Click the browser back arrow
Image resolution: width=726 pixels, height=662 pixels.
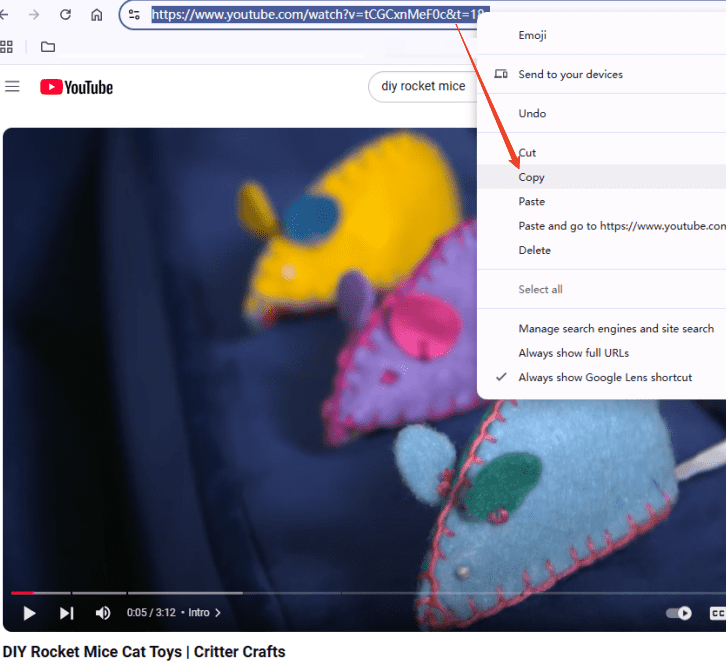click(x=8, y=15)
